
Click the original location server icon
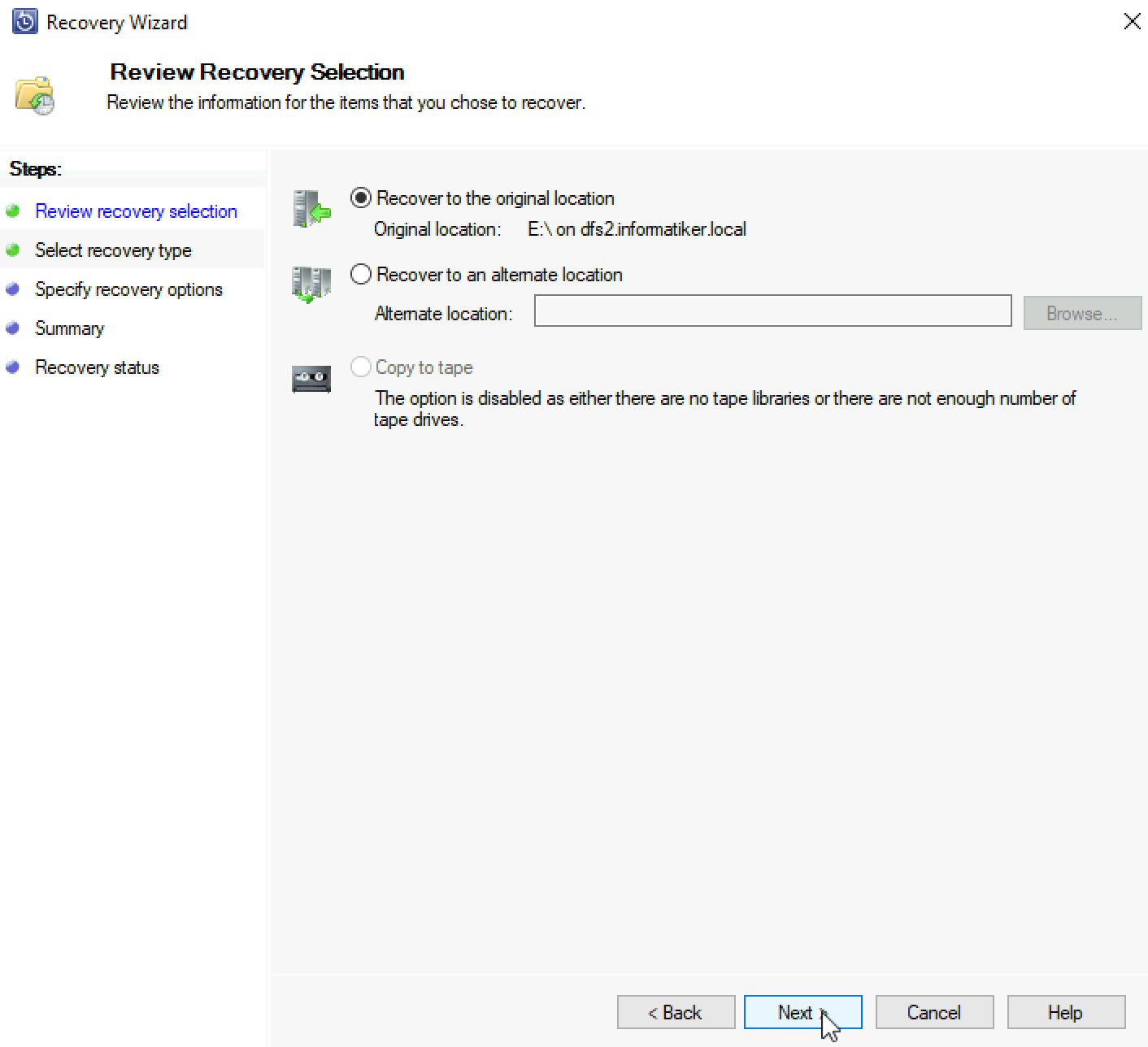tap(311, 209)
